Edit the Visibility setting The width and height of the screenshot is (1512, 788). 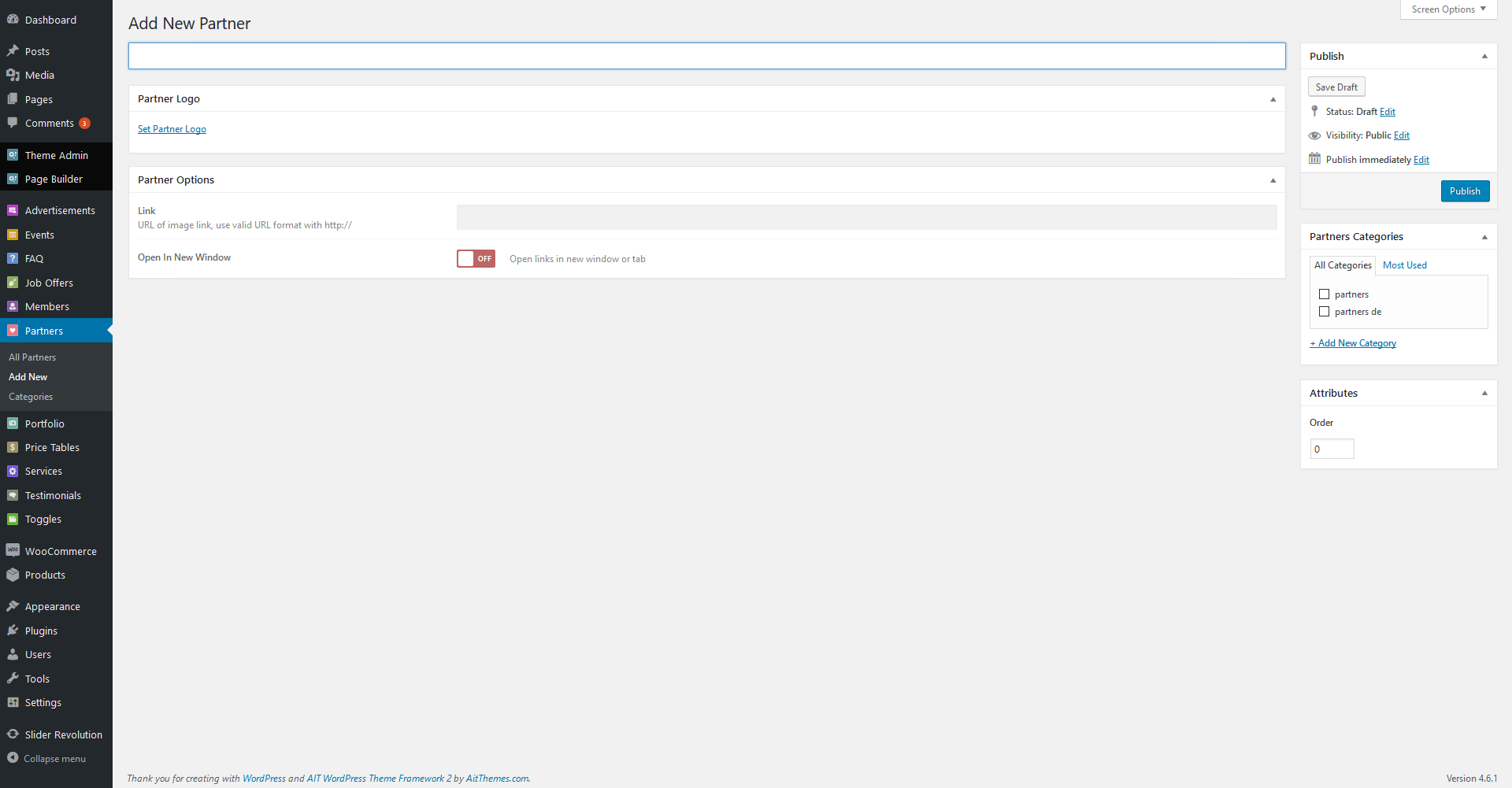[1401, 135]
